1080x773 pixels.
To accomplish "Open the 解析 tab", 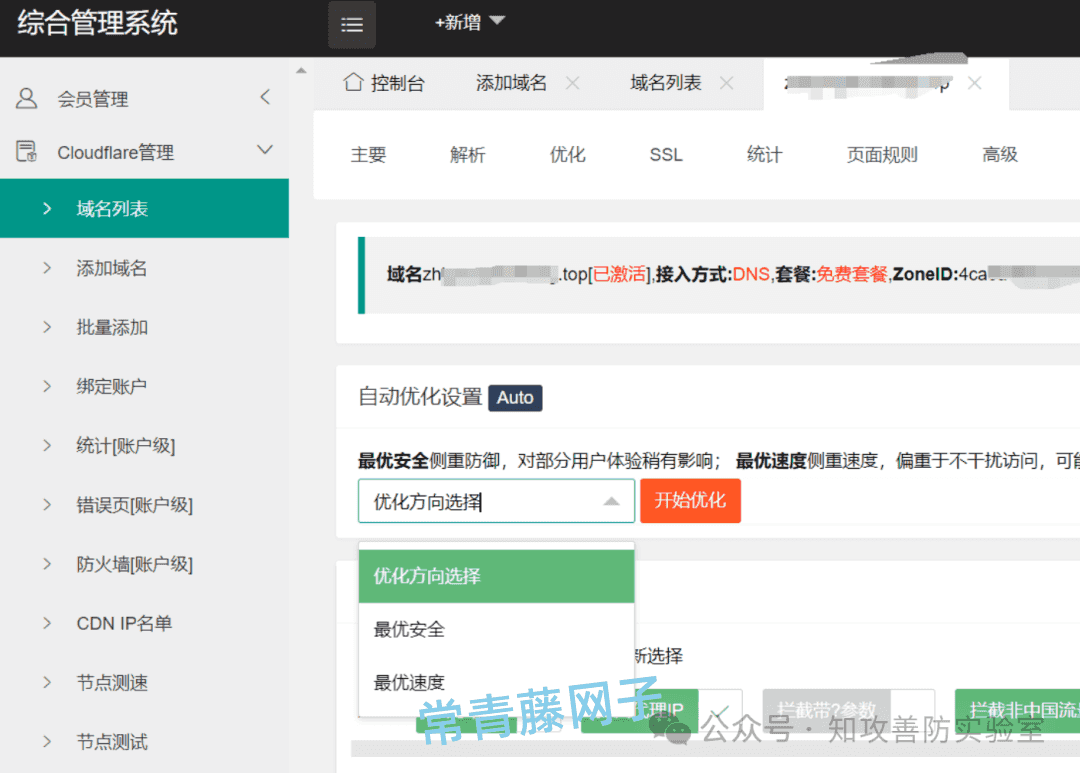I will pyautogui.click(x=467, y=155).
